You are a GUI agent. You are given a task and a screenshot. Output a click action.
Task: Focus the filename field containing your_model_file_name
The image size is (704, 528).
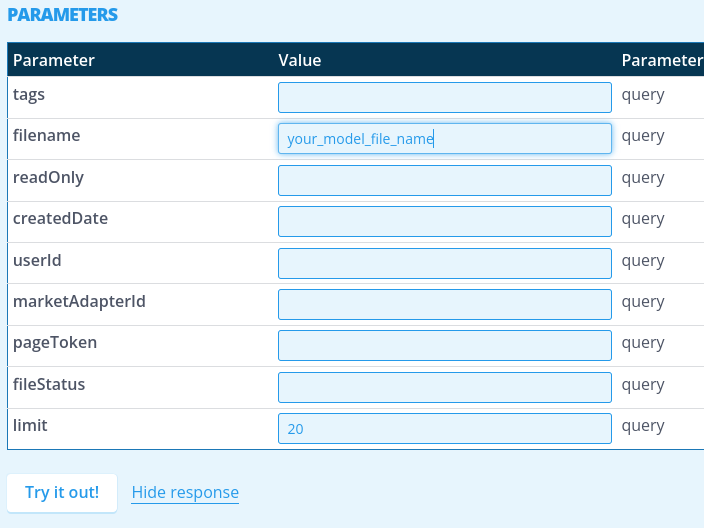click(x=444, y=139)
